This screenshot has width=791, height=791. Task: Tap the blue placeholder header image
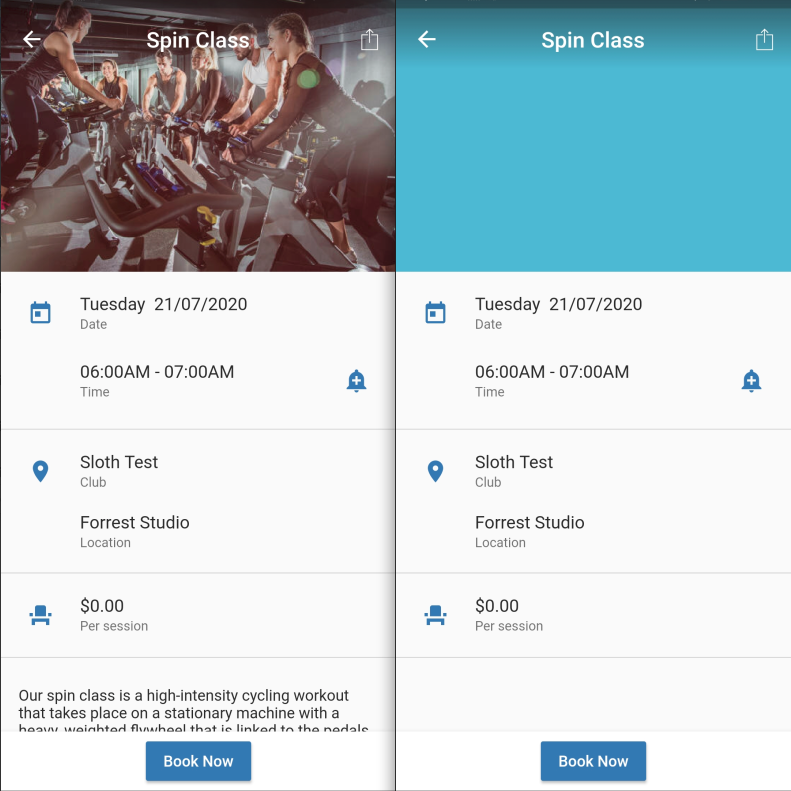[593, 161]
